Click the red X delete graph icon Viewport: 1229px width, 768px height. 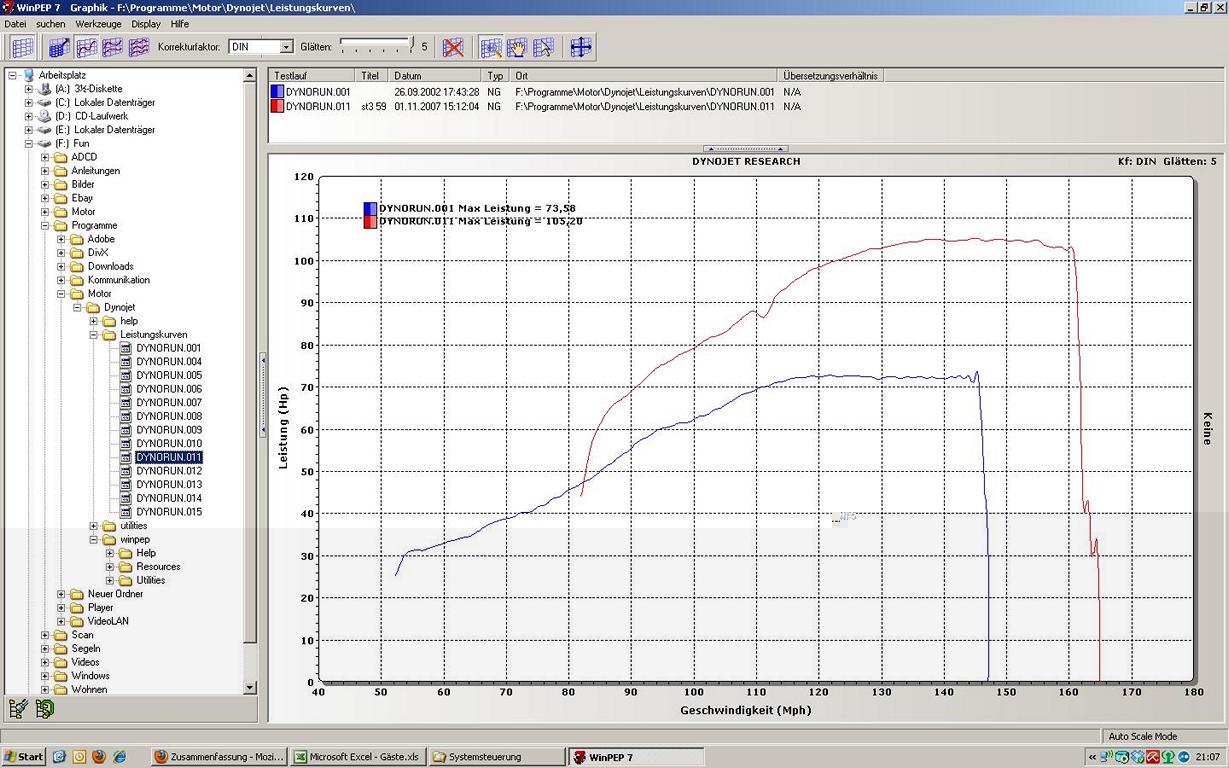(453, 47)
